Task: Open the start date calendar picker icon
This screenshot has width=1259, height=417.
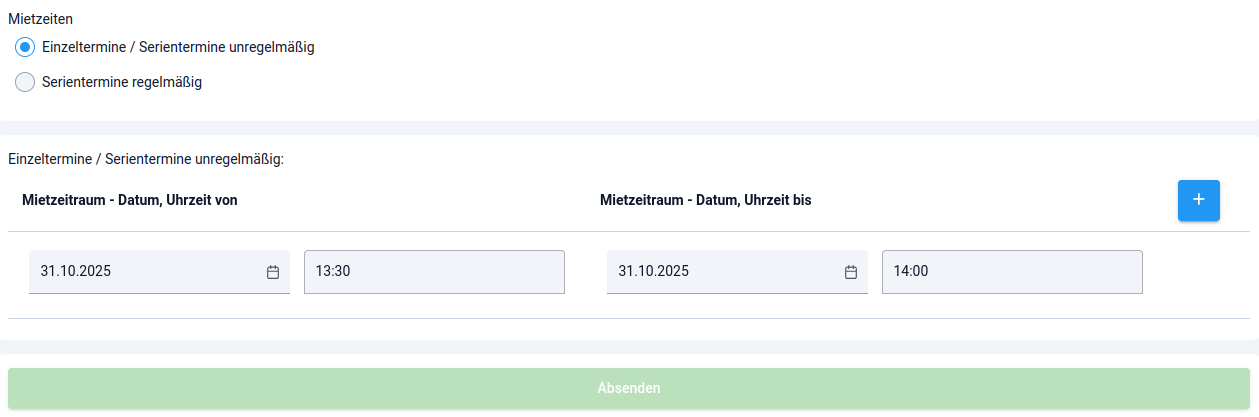Action: (273, 272)
